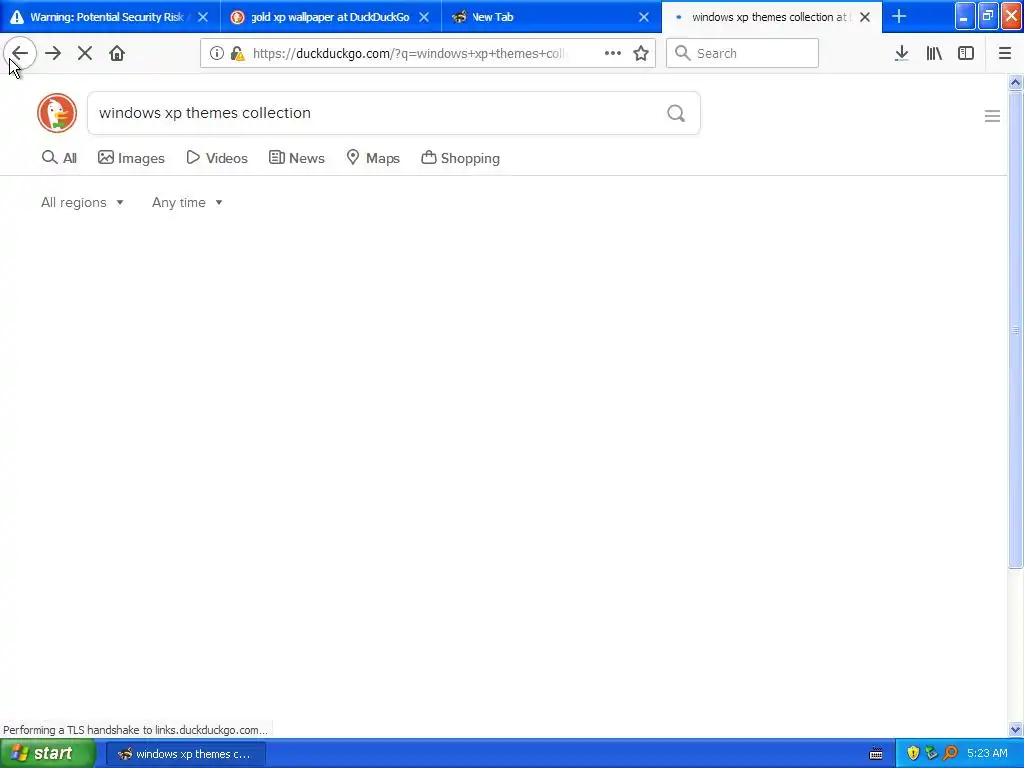This screenshot has width=1024, height=768.
Task: Open the Library history and bookmarks
Action: coord(934,54)
